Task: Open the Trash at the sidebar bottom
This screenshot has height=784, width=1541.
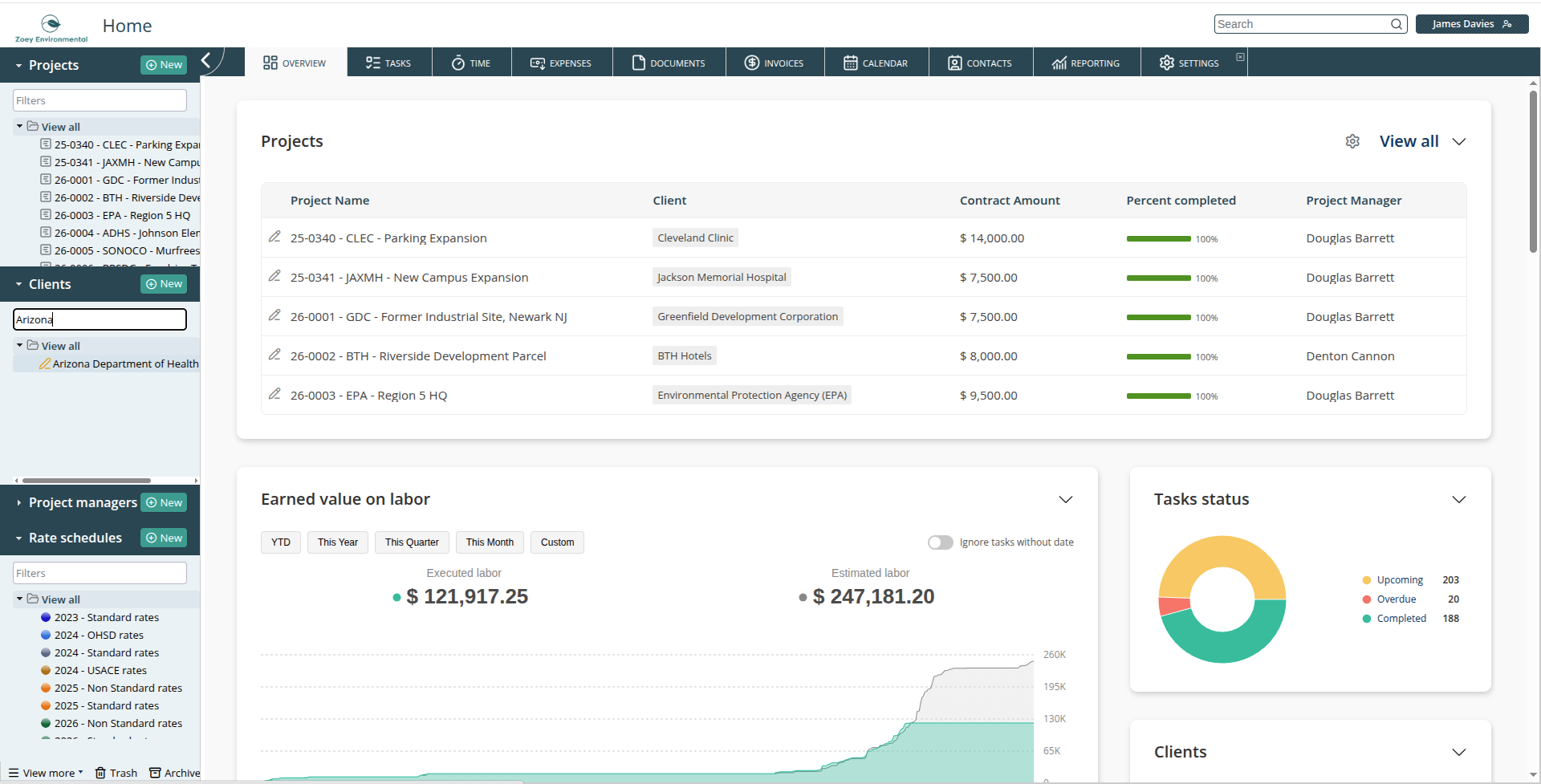Action: tap(116, 773)
